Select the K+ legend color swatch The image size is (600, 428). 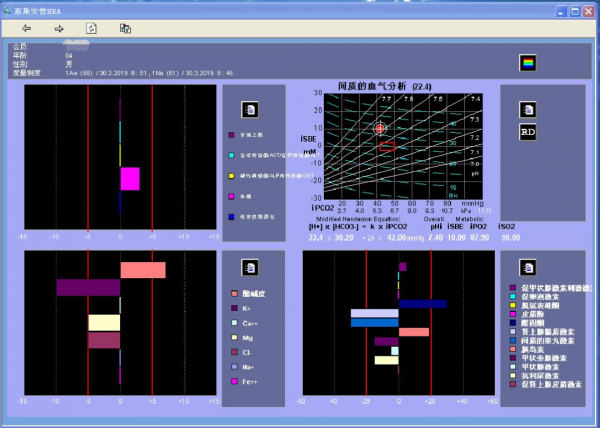click(233, 309)
